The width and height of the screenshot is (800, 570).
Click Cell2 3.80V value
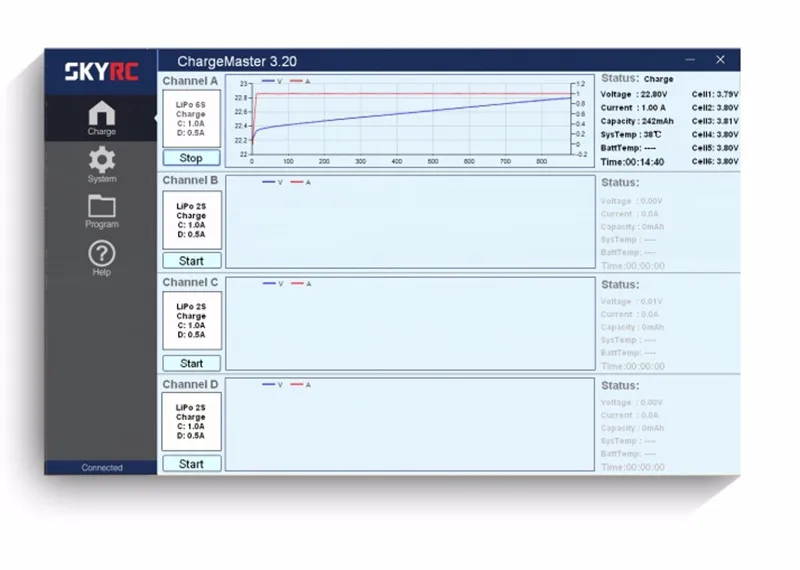tap(715, 108)
